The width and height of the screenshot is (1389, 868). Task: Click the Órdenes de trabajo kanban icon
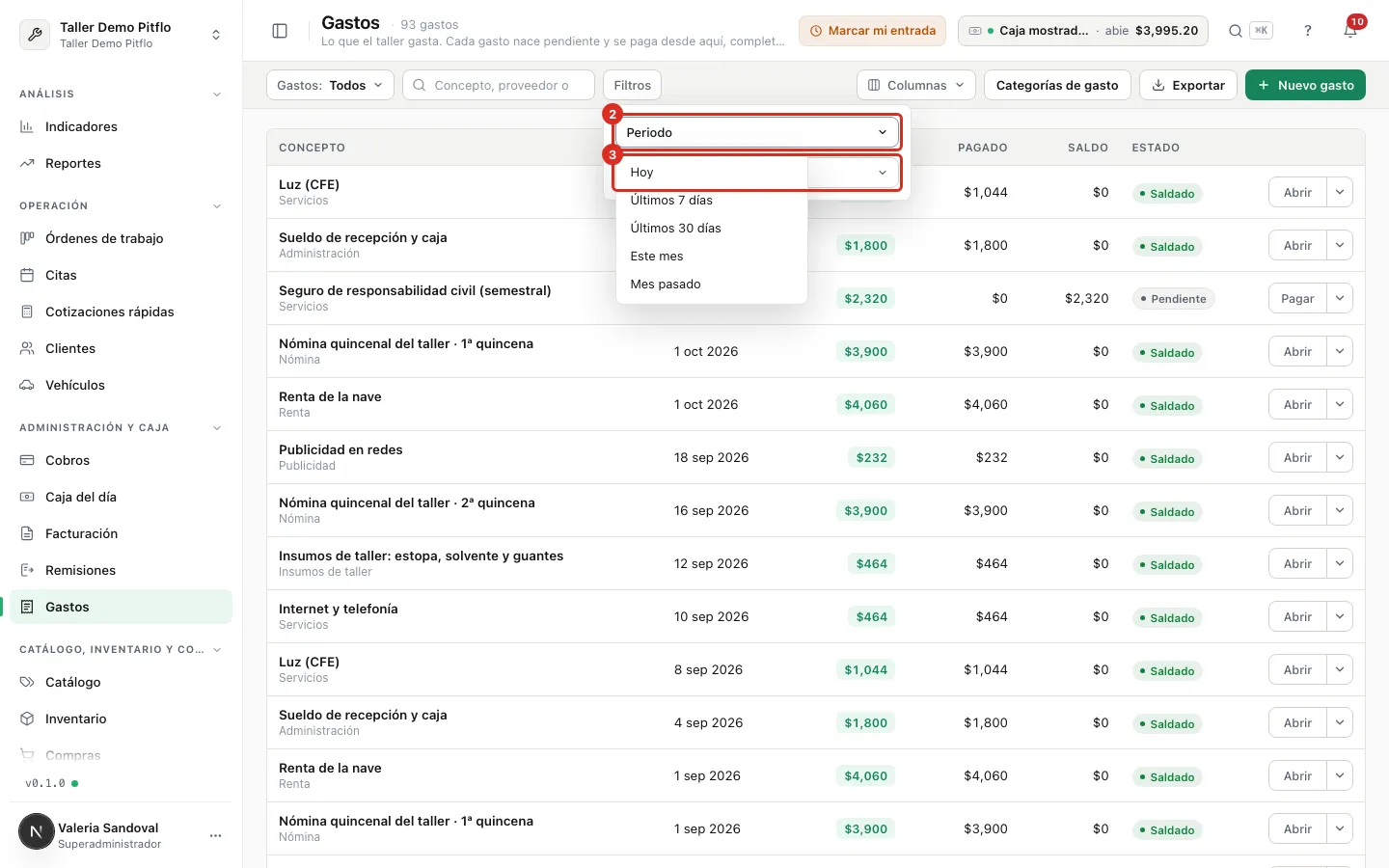[x=27, y=238]
